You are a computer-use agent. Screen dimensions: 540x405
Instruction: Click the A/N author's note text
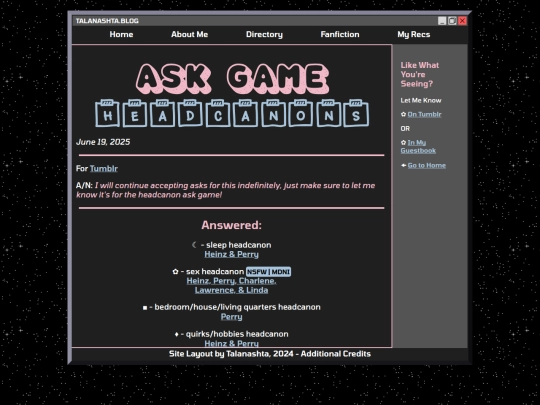226,190
